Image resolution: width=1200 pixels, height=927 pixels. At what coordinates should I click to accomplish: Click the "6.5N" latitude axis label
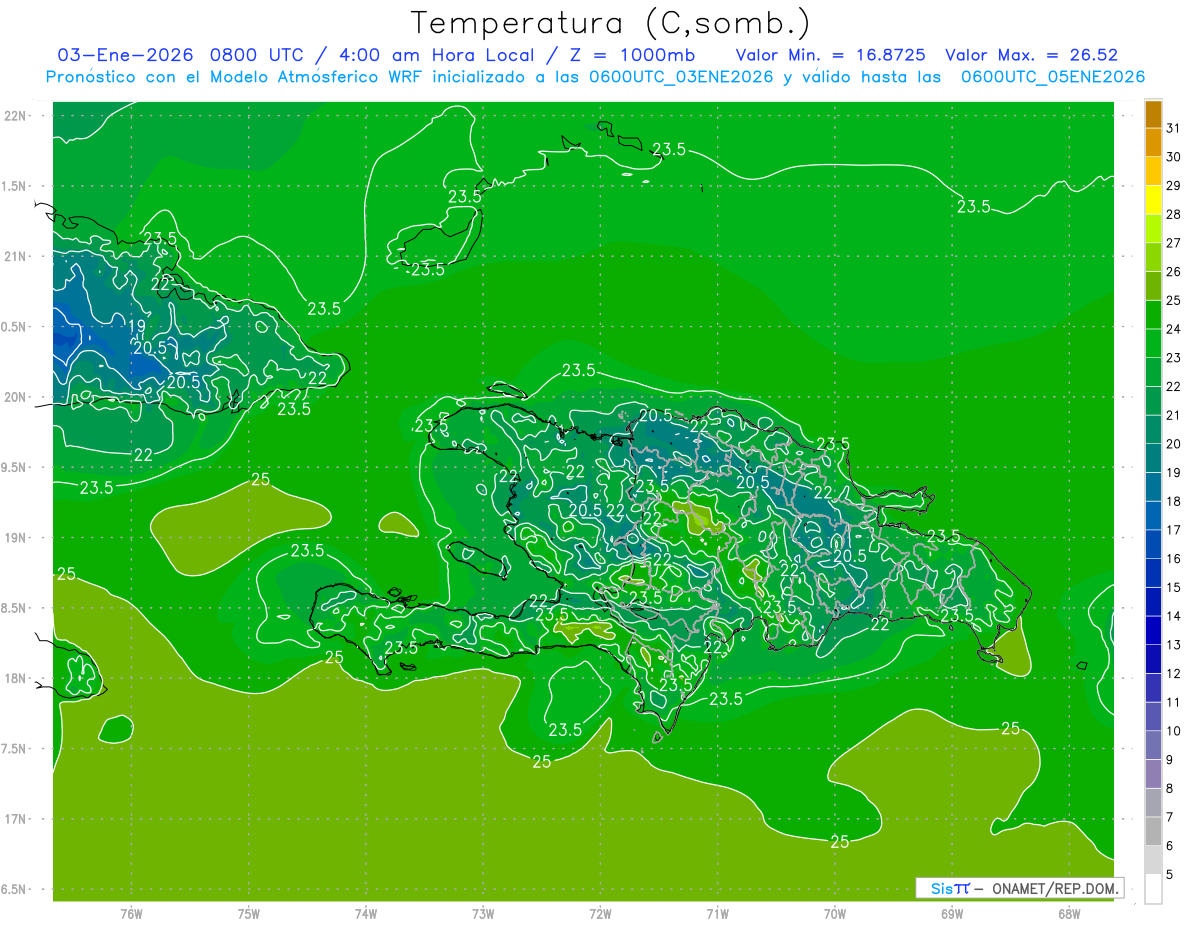(15, 889)
